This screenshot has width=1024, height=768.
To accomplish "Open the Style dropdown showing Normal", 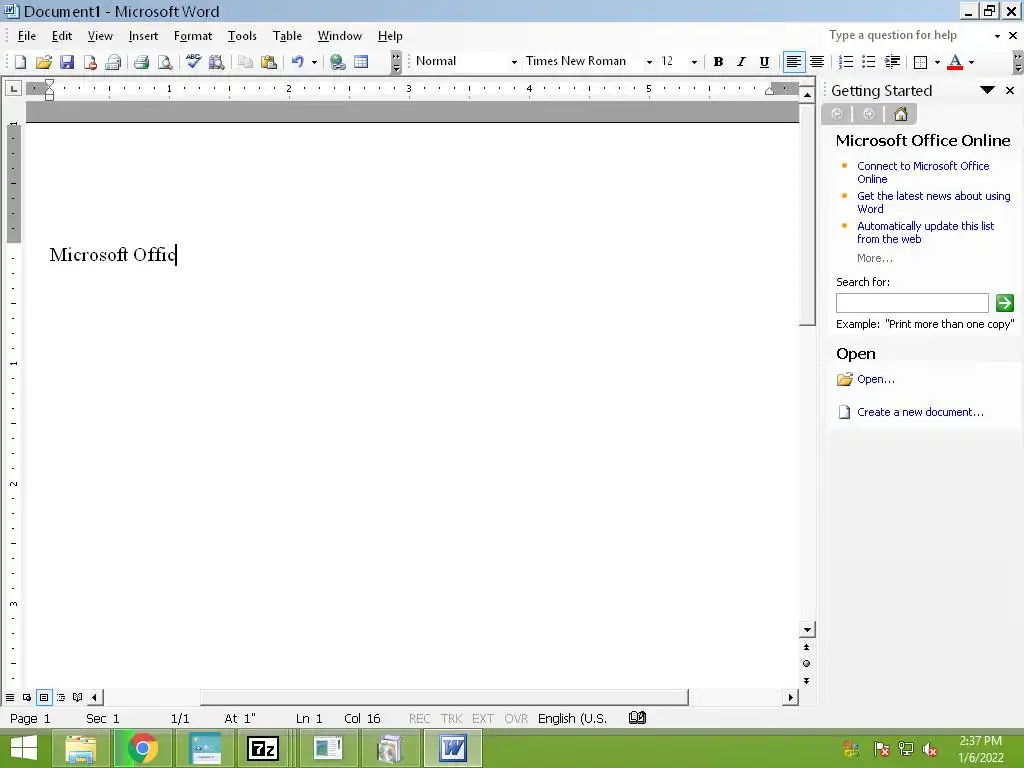I will (x=514, y=62).
